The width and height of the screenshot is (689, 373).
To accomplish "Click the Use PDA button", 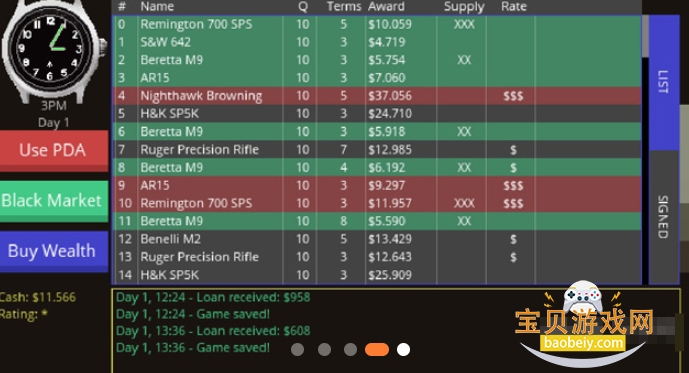I will point(54,150).
